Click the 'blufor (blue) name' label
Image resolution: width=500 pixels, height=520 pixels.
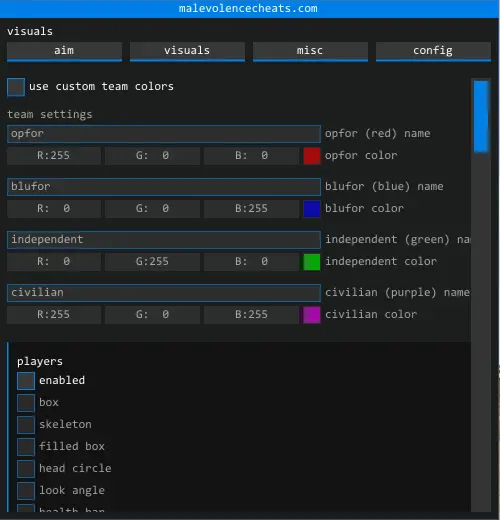tap(384, 187)
